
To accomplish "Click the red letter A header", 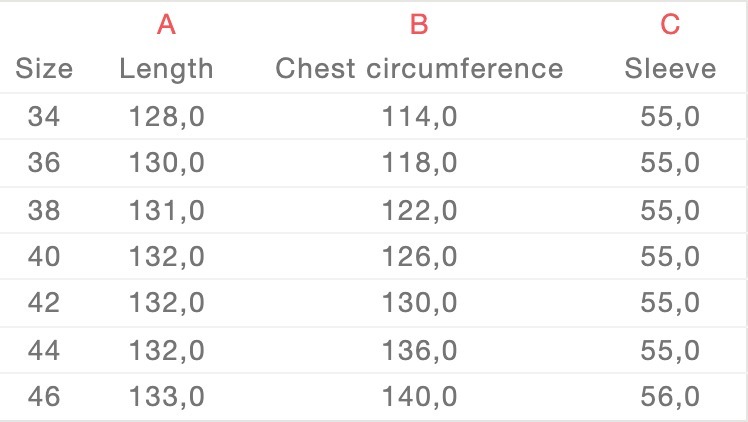I will click(x=166, y=24).
